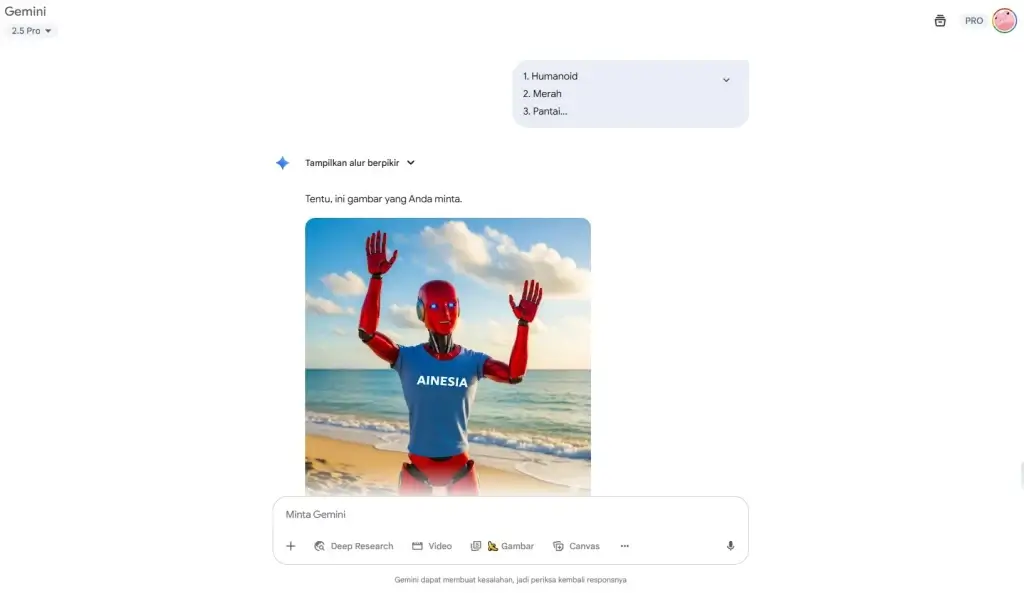This screenshot has width=1024, height=593.
Task: Toggle the Gambar image tool chip
Action: coord(502,546)
